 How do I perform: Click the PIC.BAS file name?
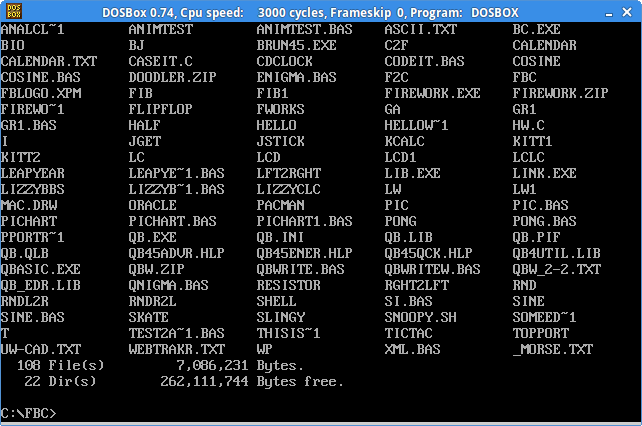(x=540, y=205)
